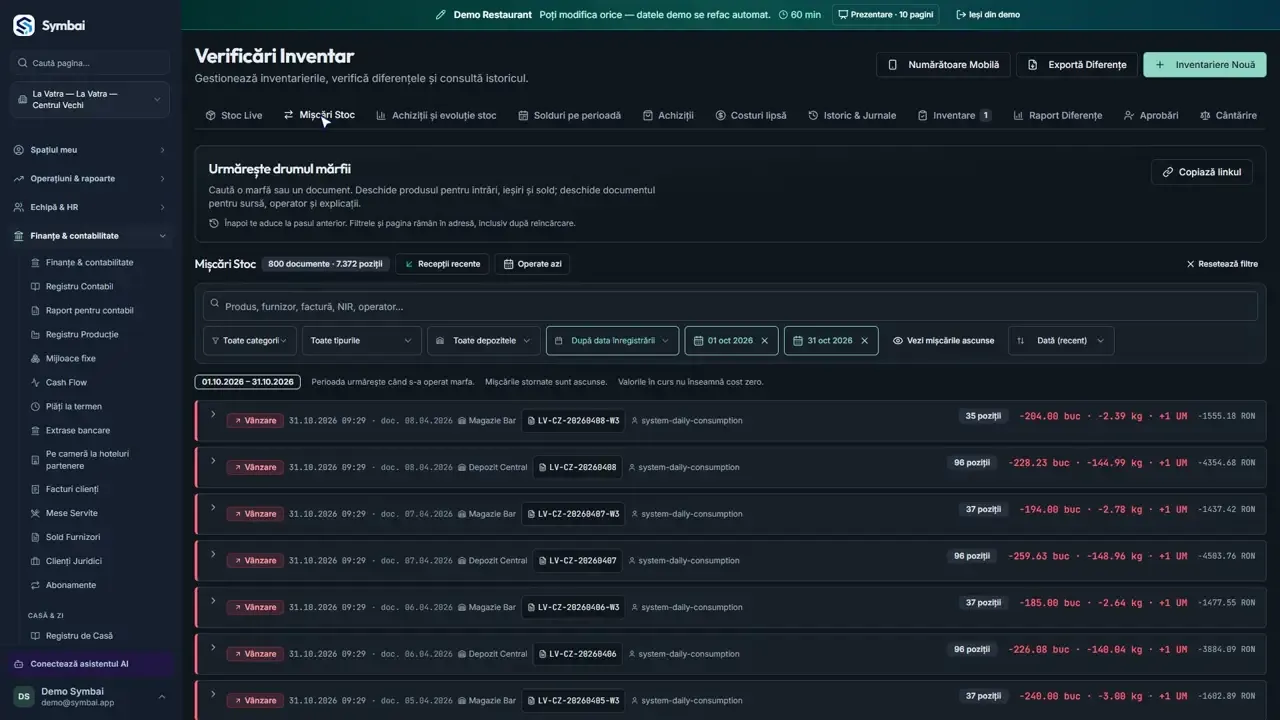
Task: Toggle Vezi mișcările ascunse visibility
Action: (943, 341)
